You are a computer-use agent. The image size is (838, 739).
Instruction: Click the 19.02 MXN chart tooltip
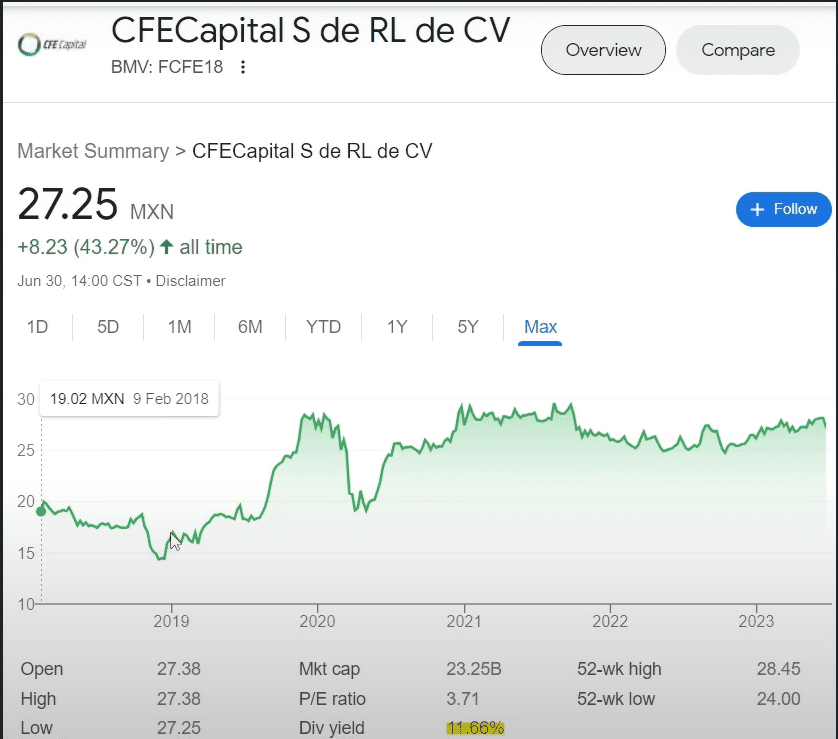(x=129, y=398)
